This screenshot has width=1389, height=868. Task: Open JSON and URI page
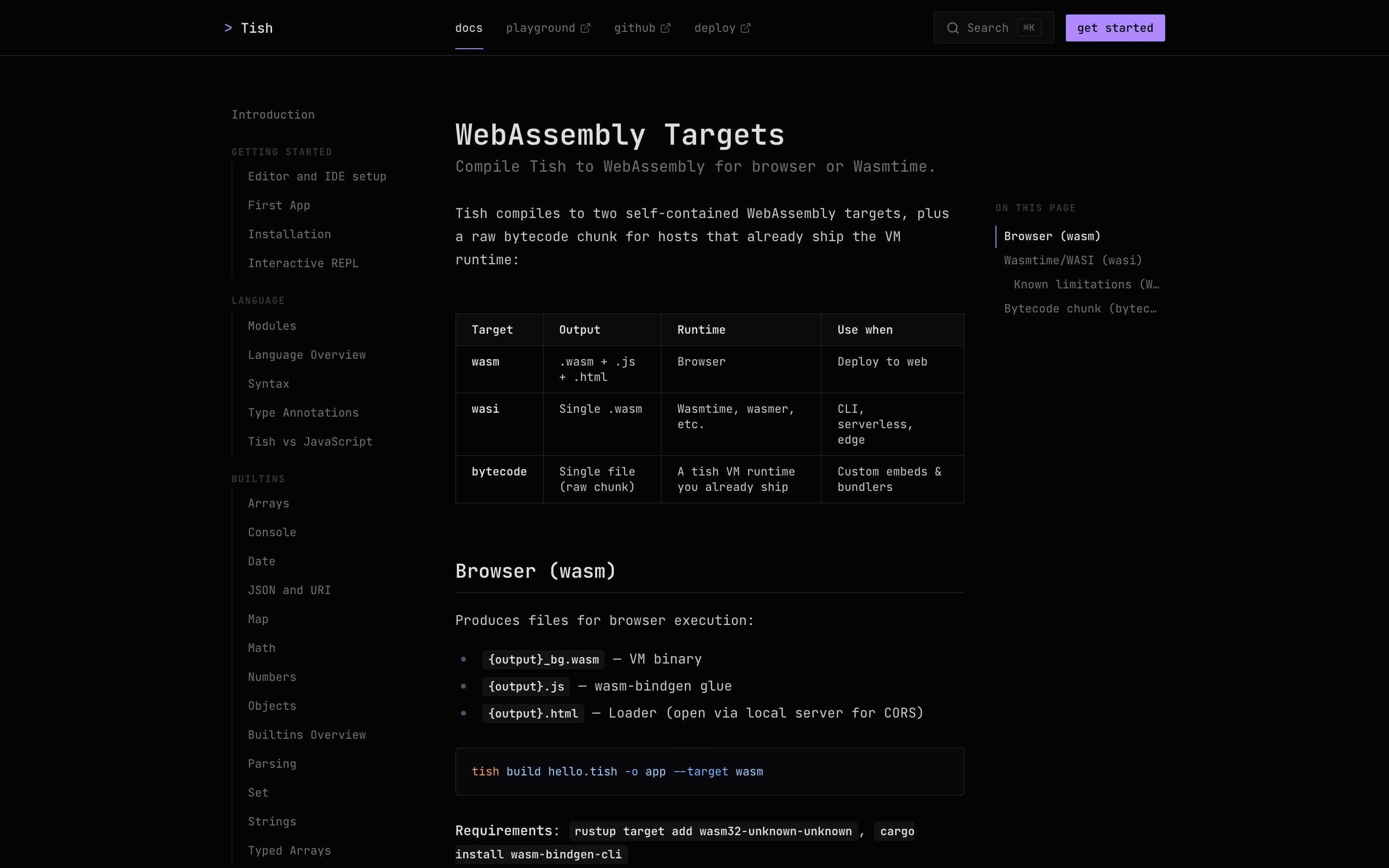click(289, 590)
